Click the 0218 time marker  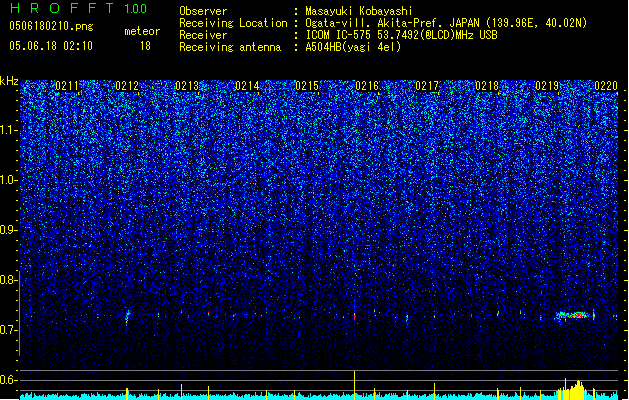point(487,86)
